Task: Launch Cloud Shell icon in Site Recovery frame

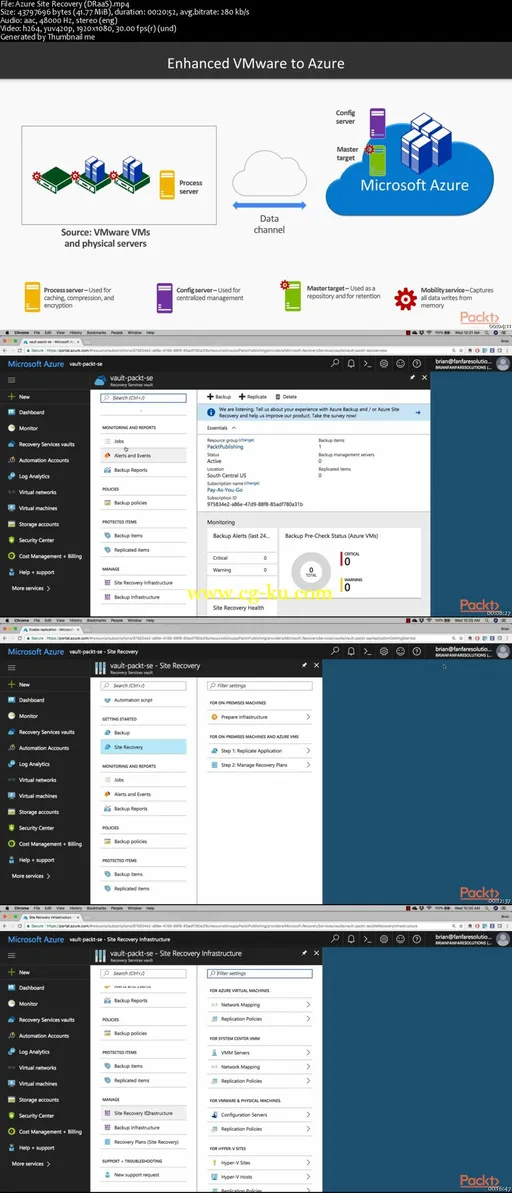Action: pyautogui.click(x=367, y=651)
